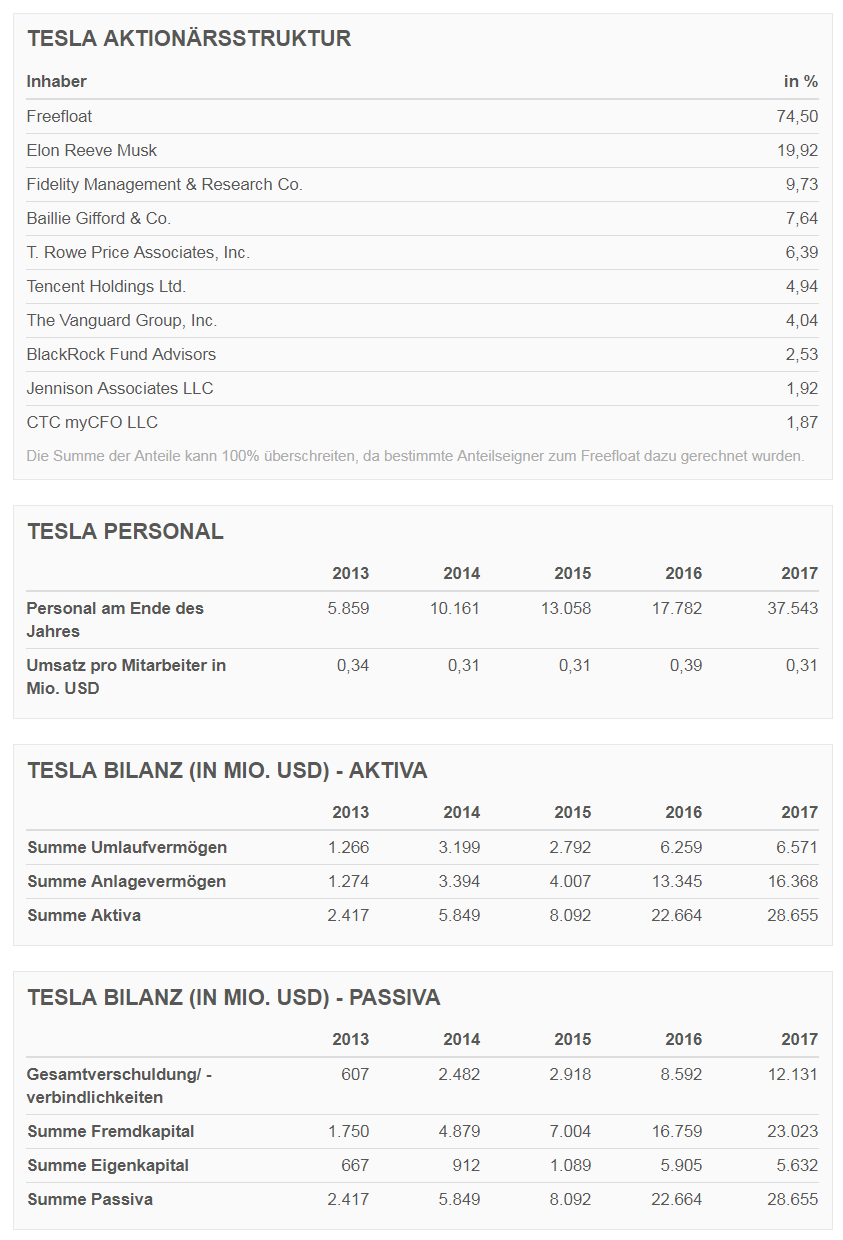Select Summe Fremdkapital row label

click(111, 1131)
